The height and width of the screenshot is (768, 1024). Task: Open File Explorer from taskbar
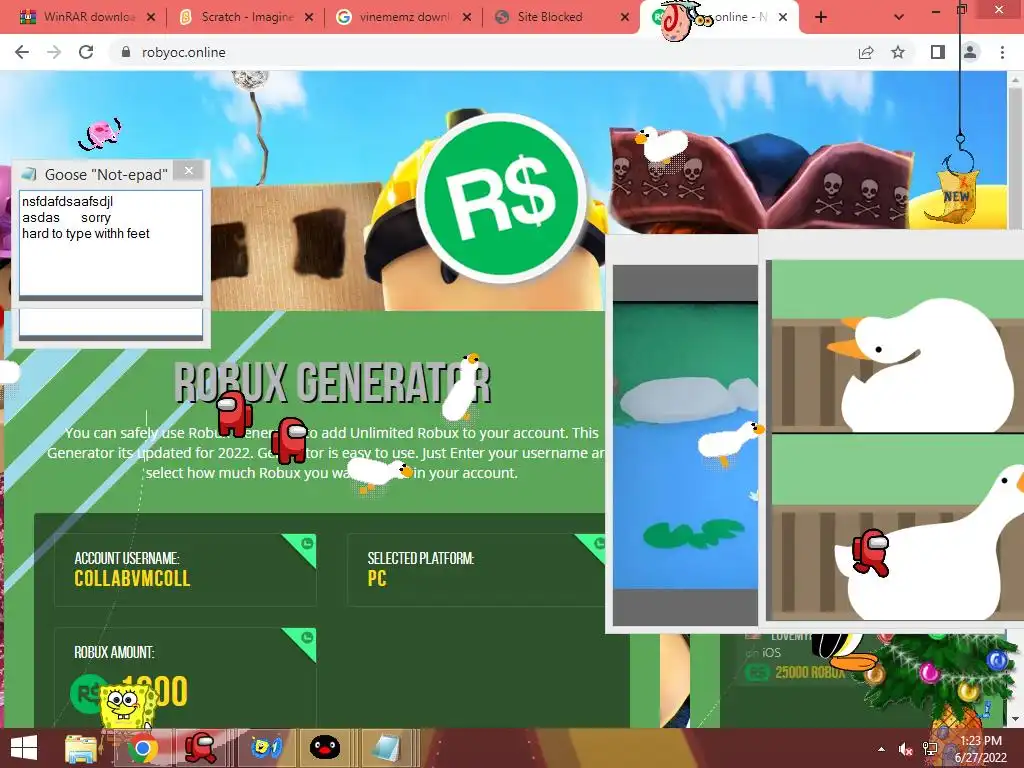tap(82, 748)
